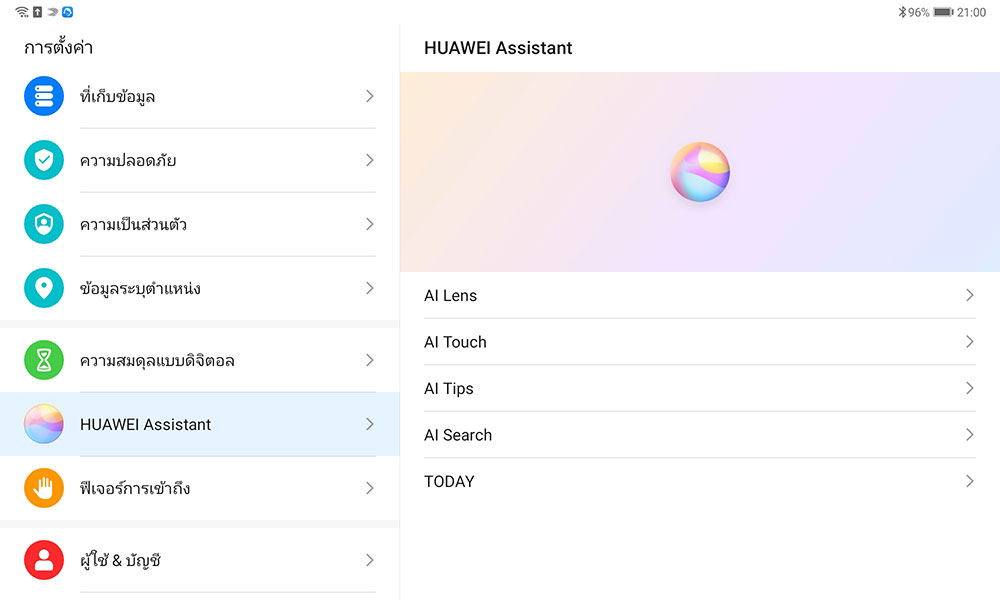Viewport: 1000px width, 600px height.
Task: Click the privacy shield icon
Action: coord(43,224)
